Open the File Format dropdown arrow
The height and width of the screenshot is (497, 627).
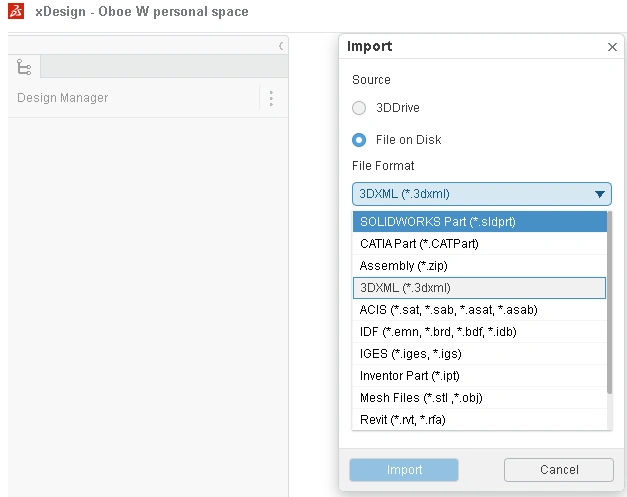point(600,194)
